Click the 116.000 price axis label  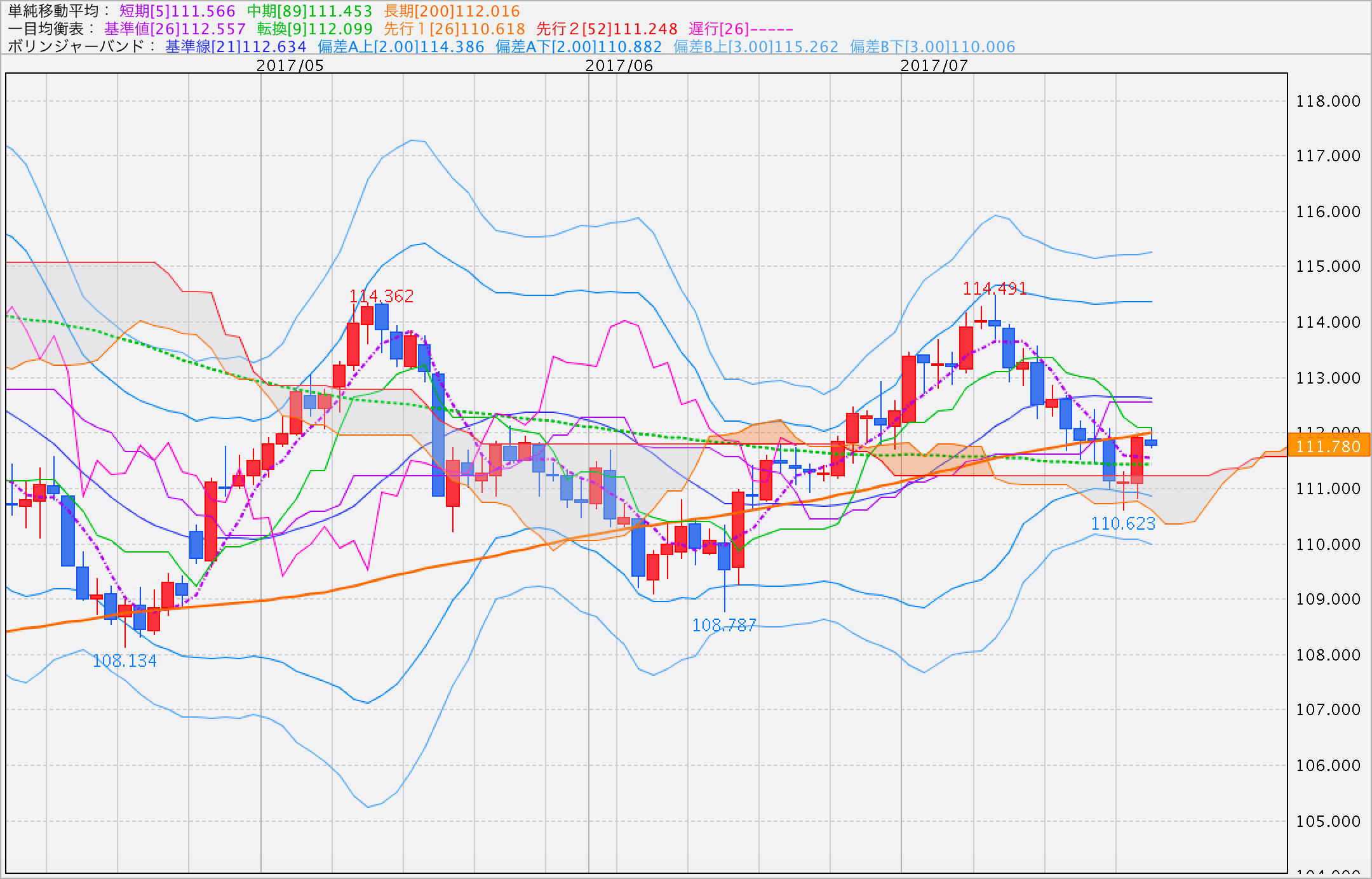pos(1328,211)
